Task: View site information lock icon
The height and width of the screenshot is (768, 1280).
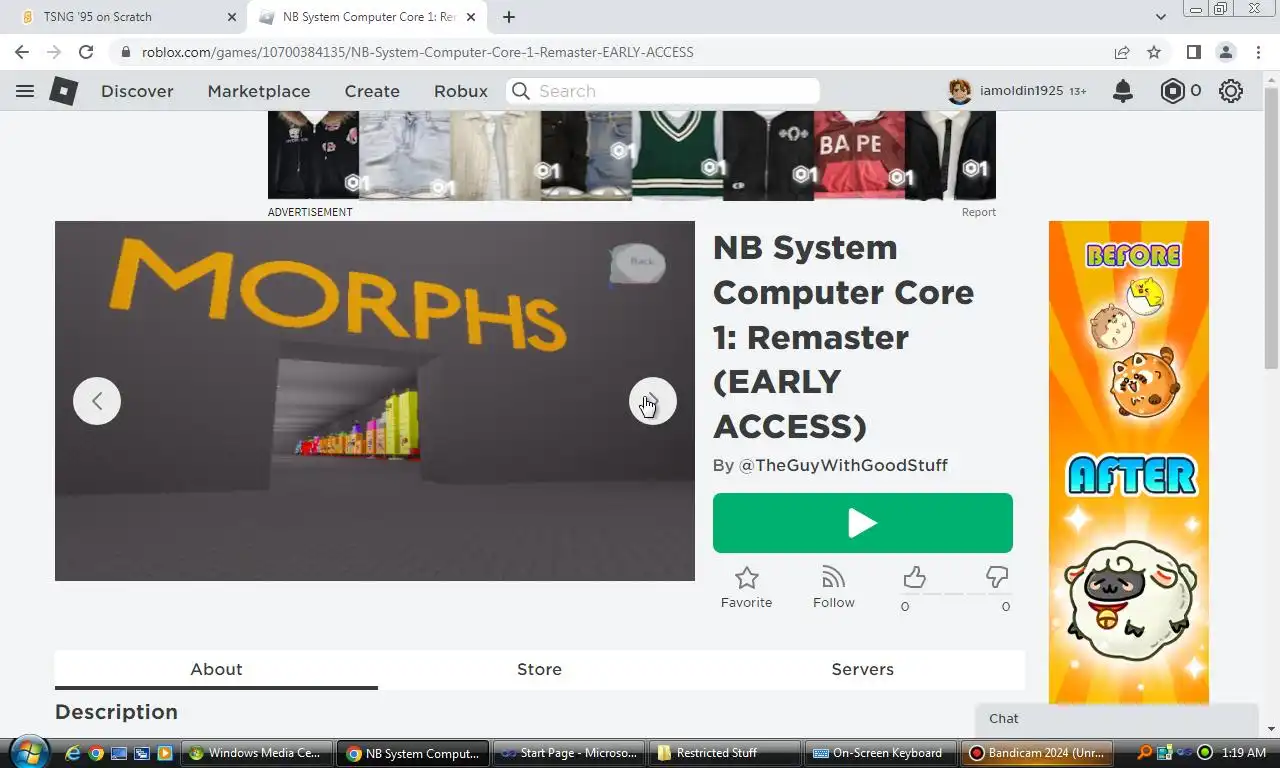Action: click(125, 52)
